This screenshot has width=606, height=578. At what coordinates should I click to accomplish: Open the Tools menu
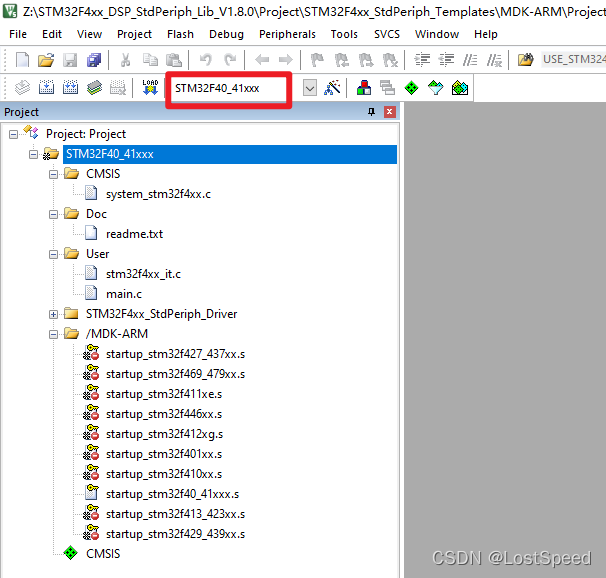(344, 34)
